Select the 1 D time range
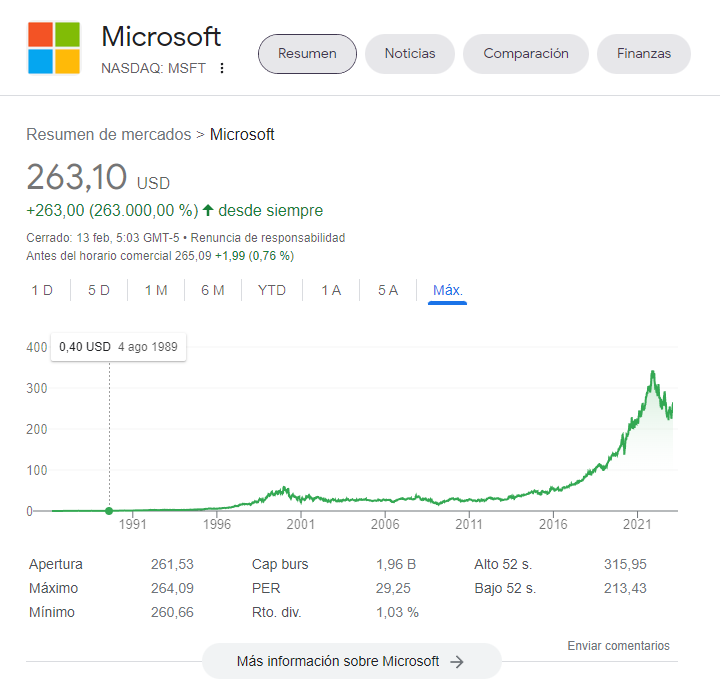720x690 pixels. (x=42, y=290)
